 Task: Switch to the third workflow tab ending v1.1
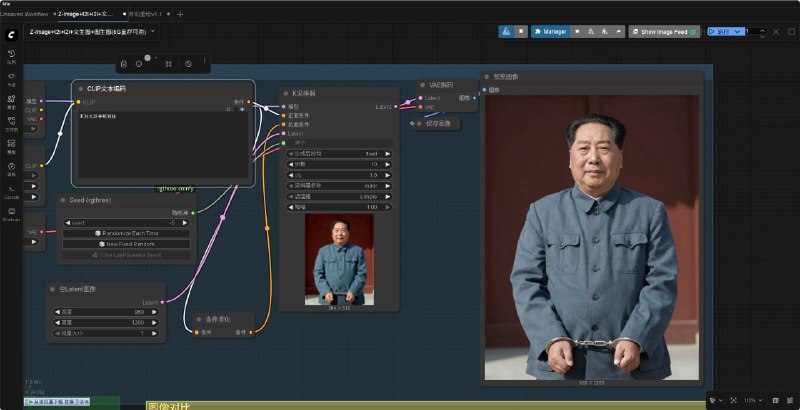[145, 14]
